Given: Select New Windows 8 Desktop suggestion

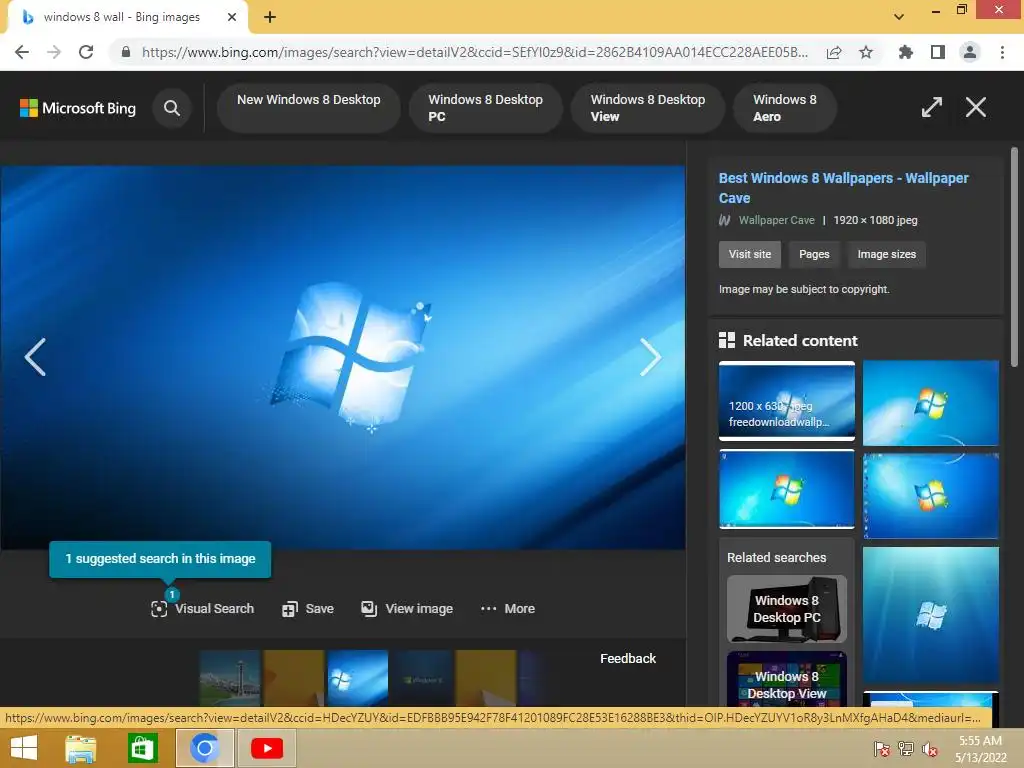Looking at the screenshot, I should click(x=308, y=108).
